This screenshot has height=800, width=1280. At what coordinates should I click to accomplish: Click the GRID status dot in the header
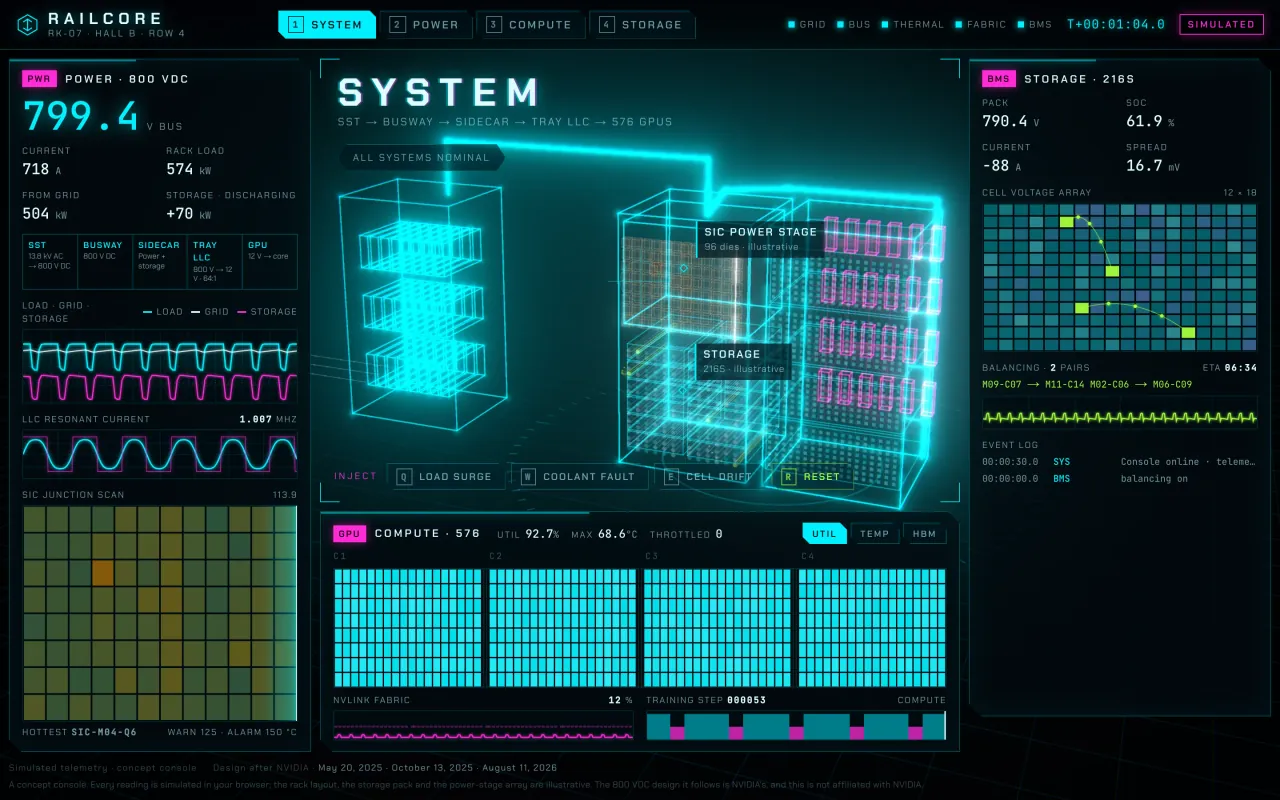791,24
